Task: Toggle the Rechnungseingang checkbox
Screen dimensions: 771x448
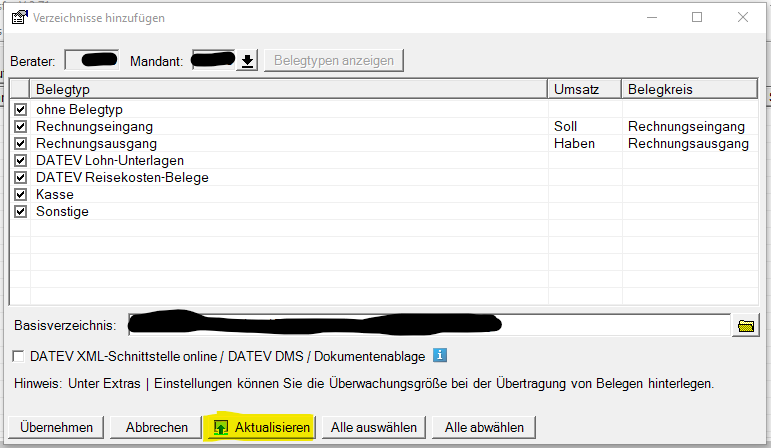Action: [x=20, y=127]
